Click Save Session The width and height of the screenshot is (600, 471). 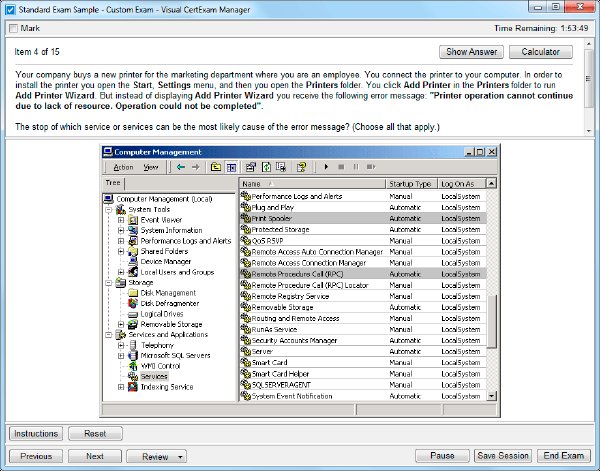click(503, 456)
